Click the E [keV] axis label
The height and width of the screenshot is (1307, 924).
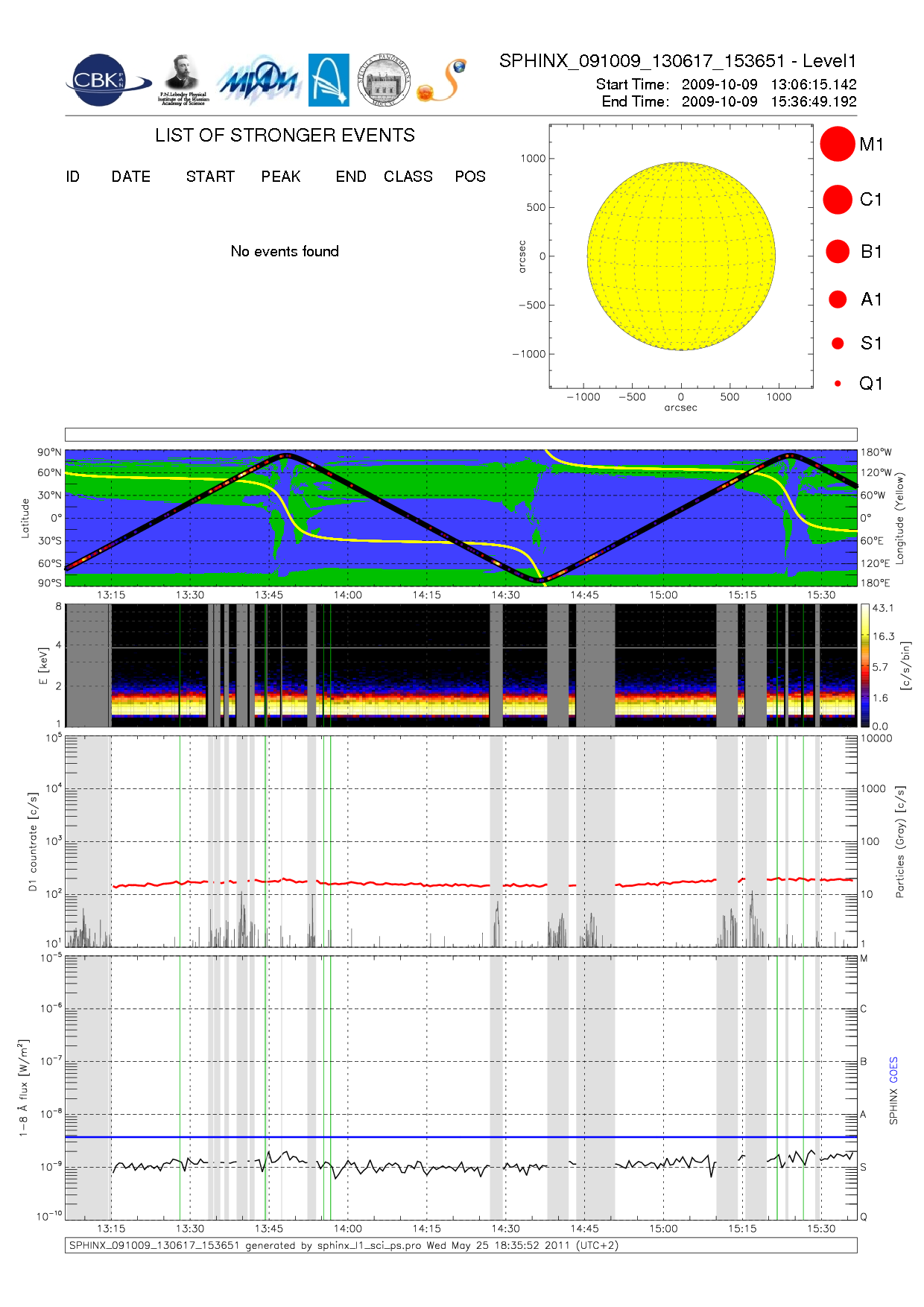tap(42, 665)
